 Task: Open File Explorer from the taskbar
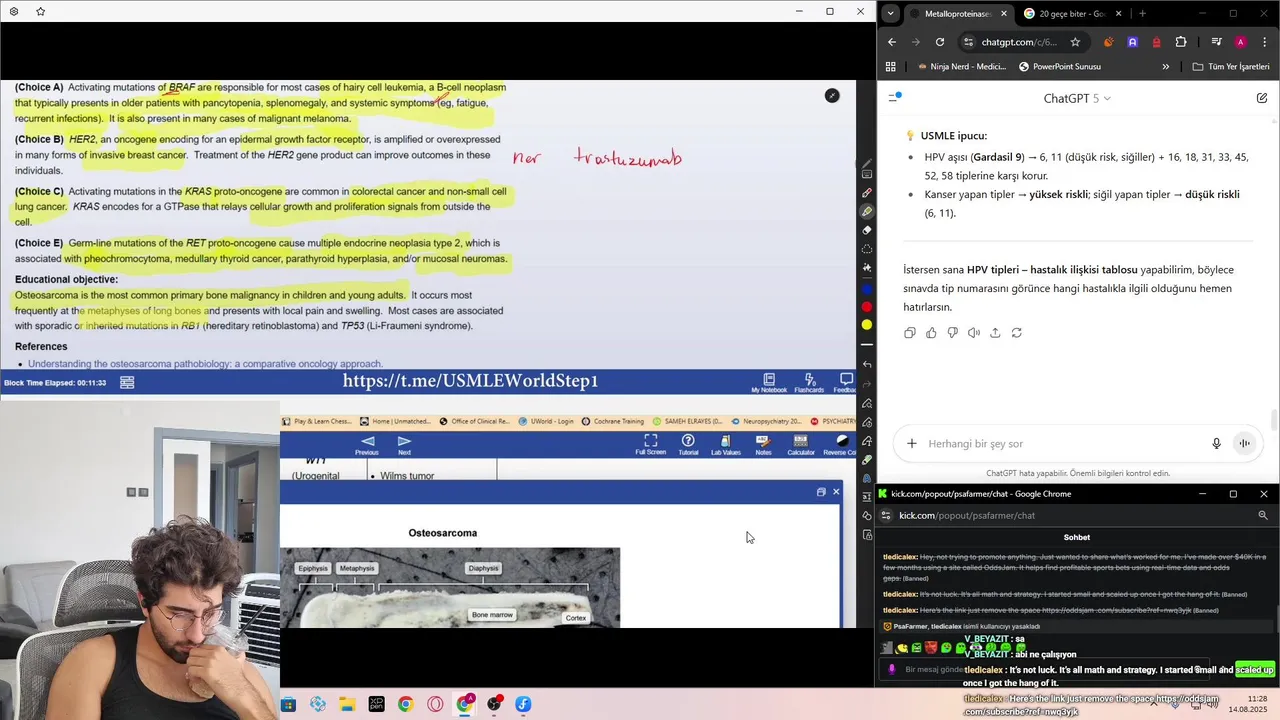click(x=346, y=704)
